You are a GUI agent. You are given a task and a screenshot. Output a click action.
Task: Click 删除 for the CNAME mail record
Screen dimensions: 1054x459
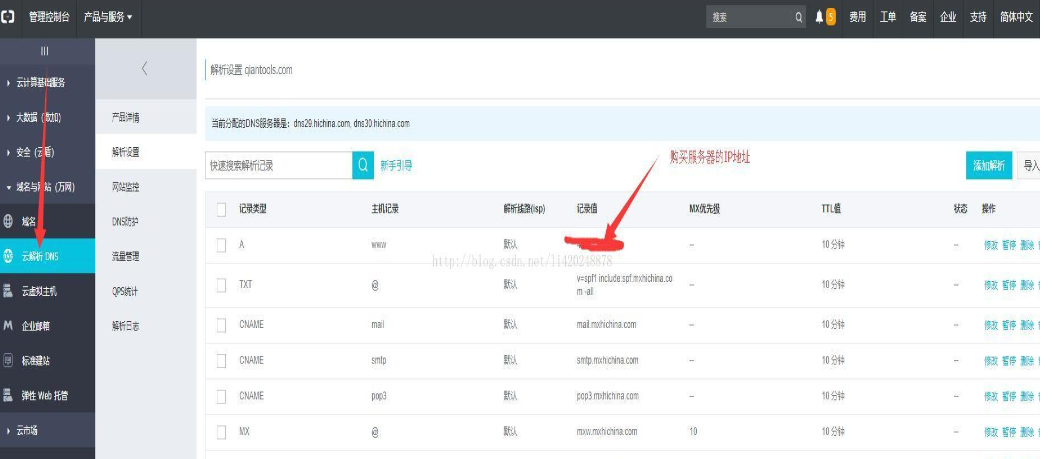pyautogui.click(x=1027, y=325)
